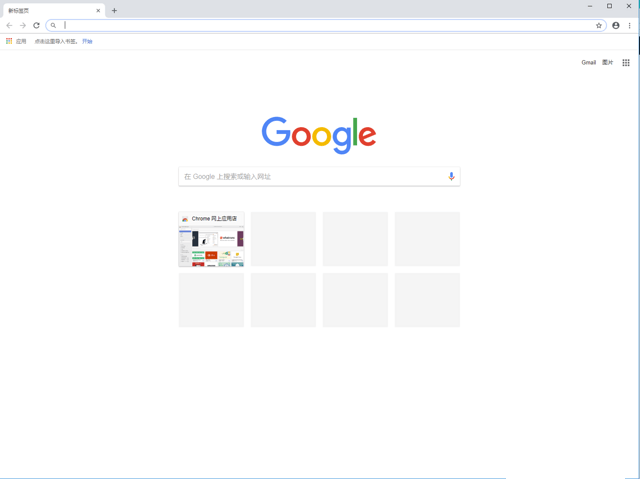
Task: Open the user profile avatar icon
Action: pos(616,25)
